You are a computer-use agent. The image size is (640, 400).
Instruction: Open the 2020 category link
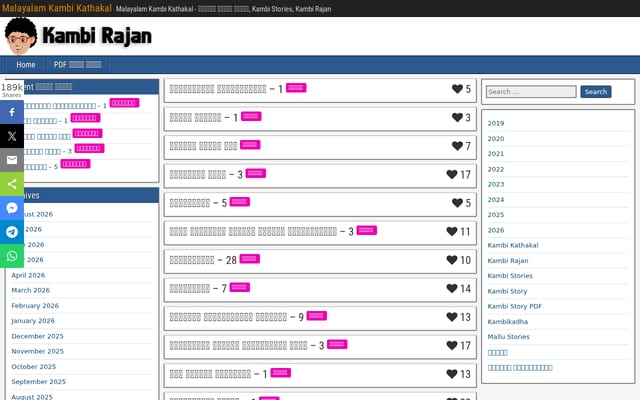tap(496, 139)
